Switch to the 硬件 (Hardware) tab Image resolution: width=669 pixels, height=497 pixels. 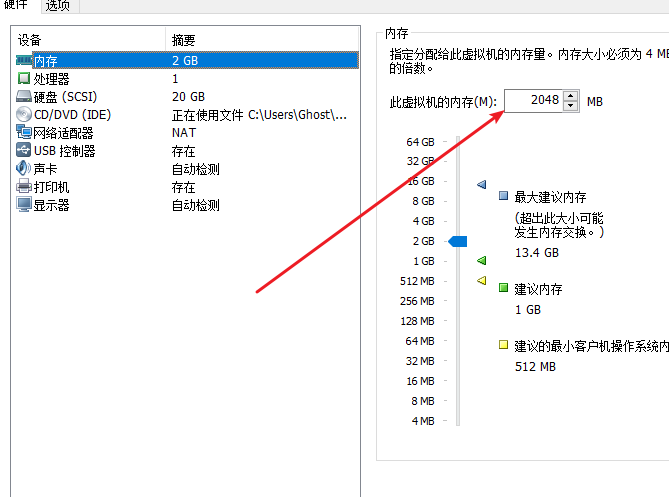[16, 5]
